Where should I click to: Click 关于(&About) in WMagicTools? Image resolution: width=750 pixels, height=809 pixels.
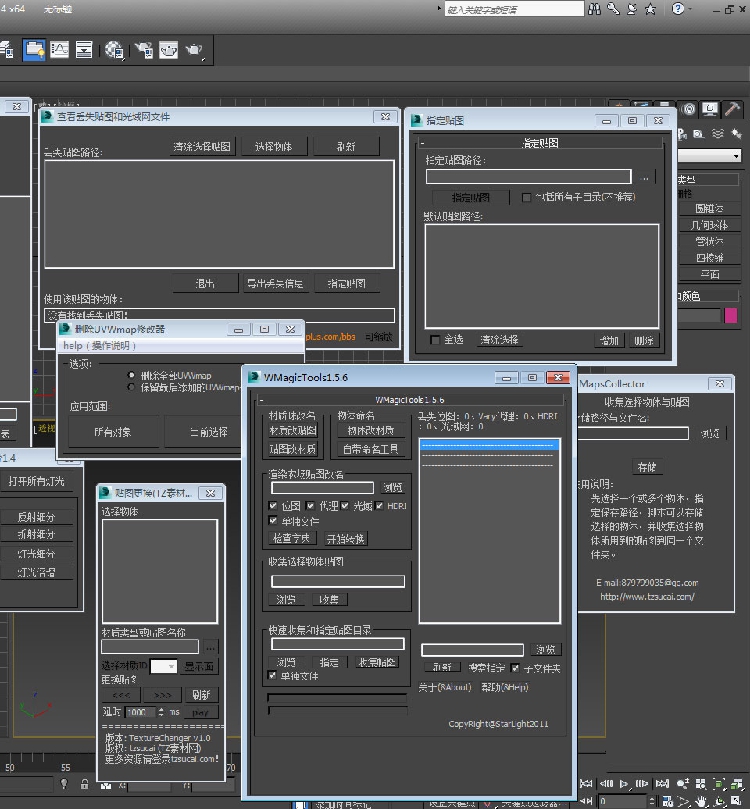click(x=445, y=687)
